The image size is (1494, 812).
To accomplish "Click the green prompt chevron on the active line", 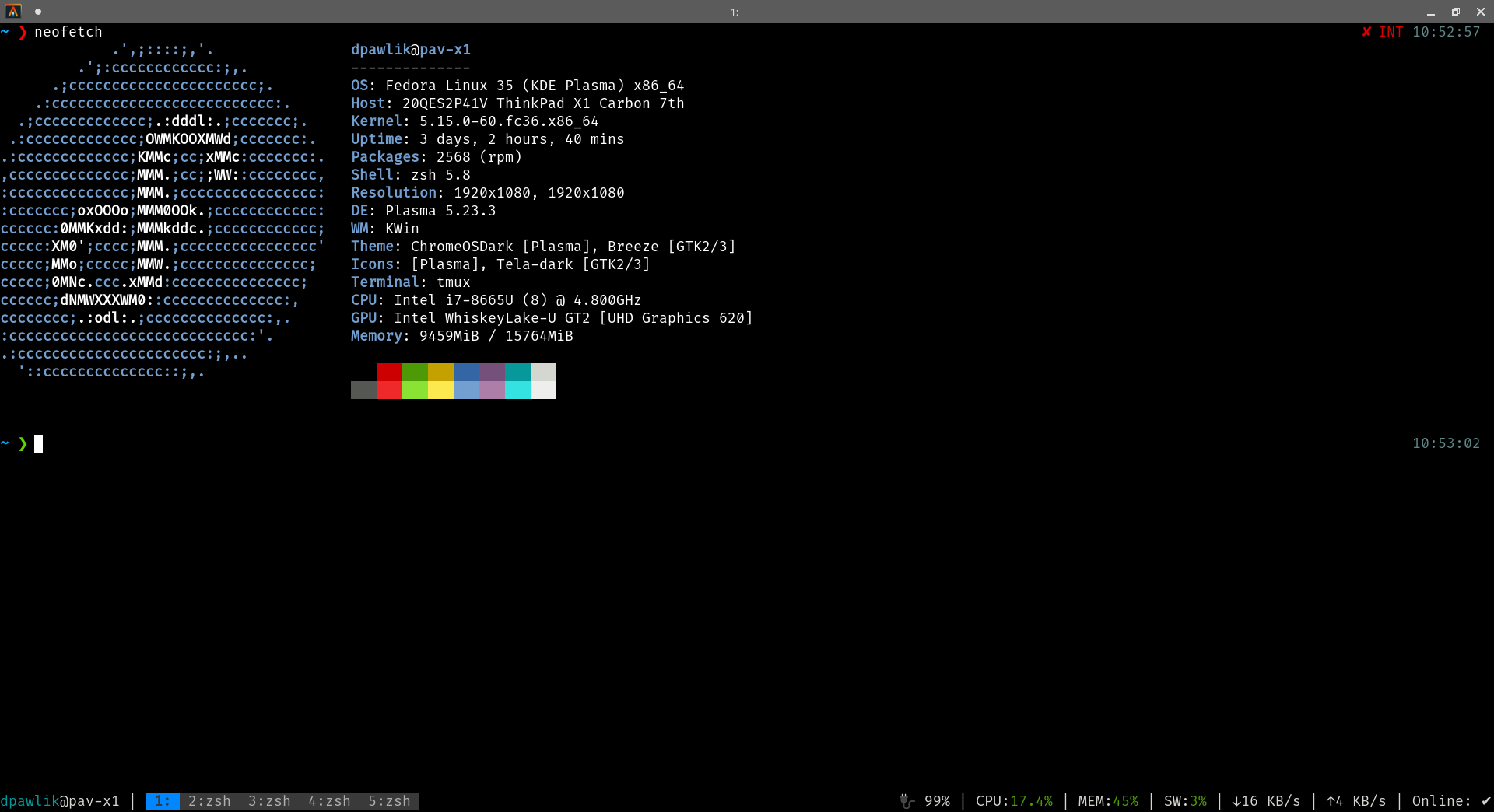I will coord(23,443).
